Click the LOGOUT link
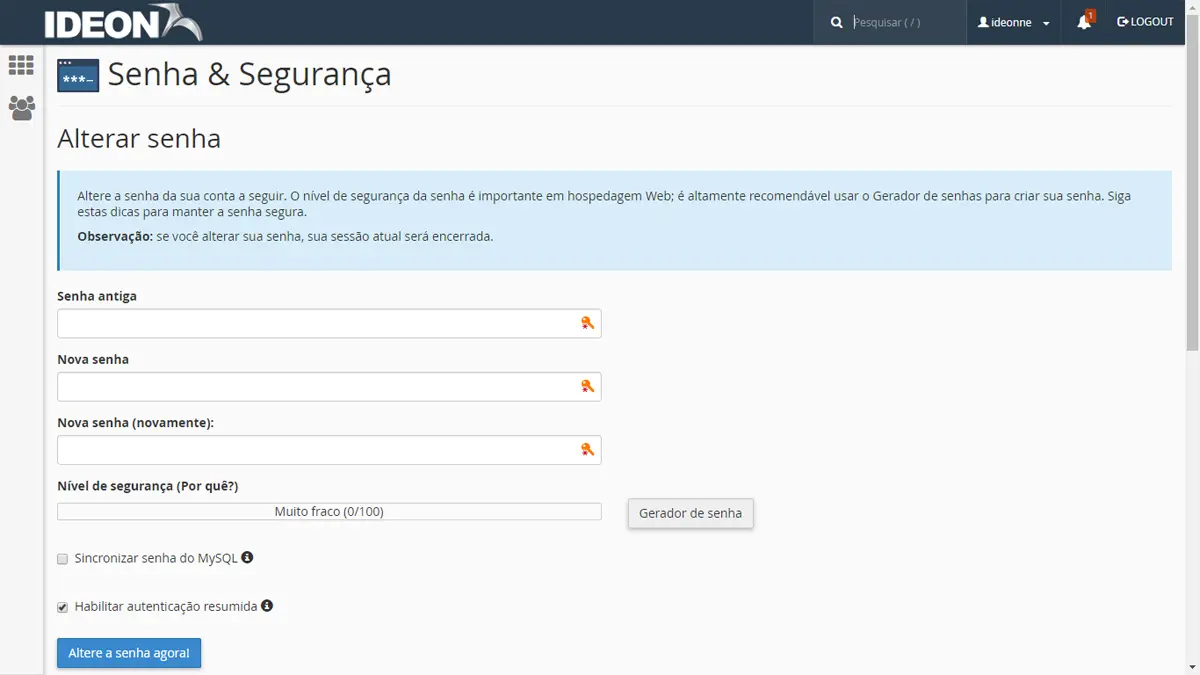 [x=1145, y=22]
